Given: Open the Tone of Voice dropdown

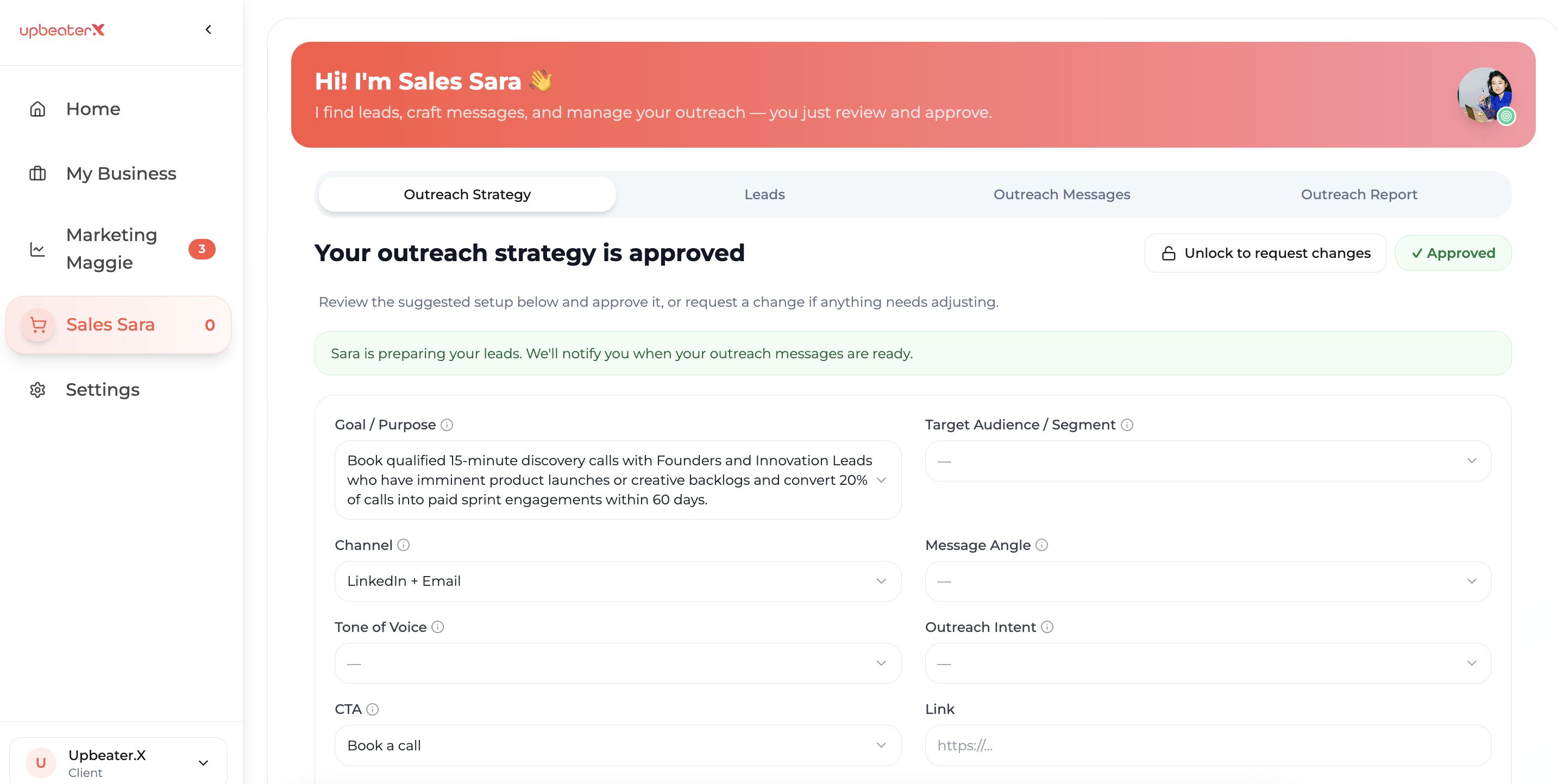Looking at the screenshot, I should [618, 663].
